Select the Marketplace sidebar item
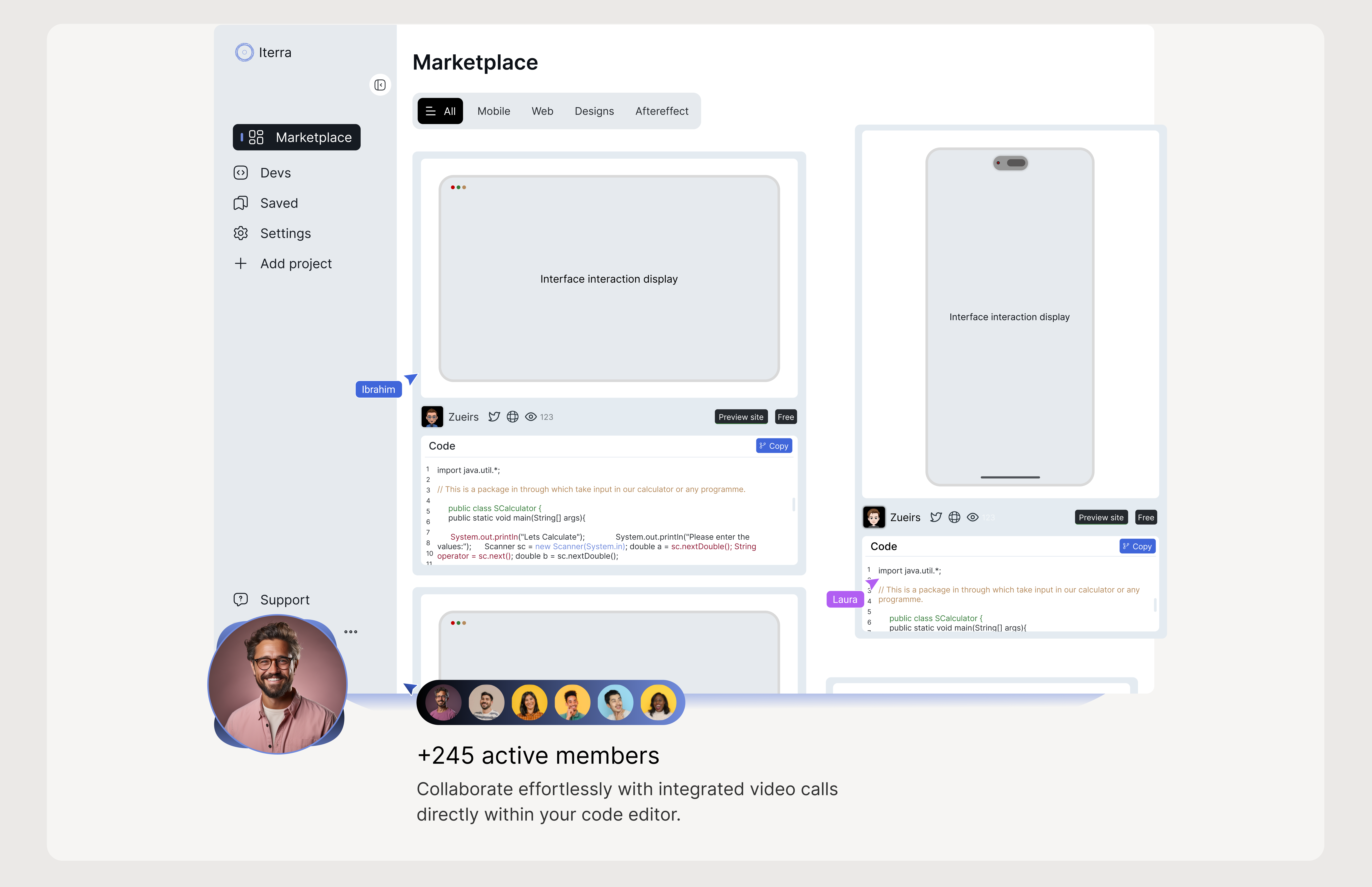 pyautogui.click(x=297, y=137)
